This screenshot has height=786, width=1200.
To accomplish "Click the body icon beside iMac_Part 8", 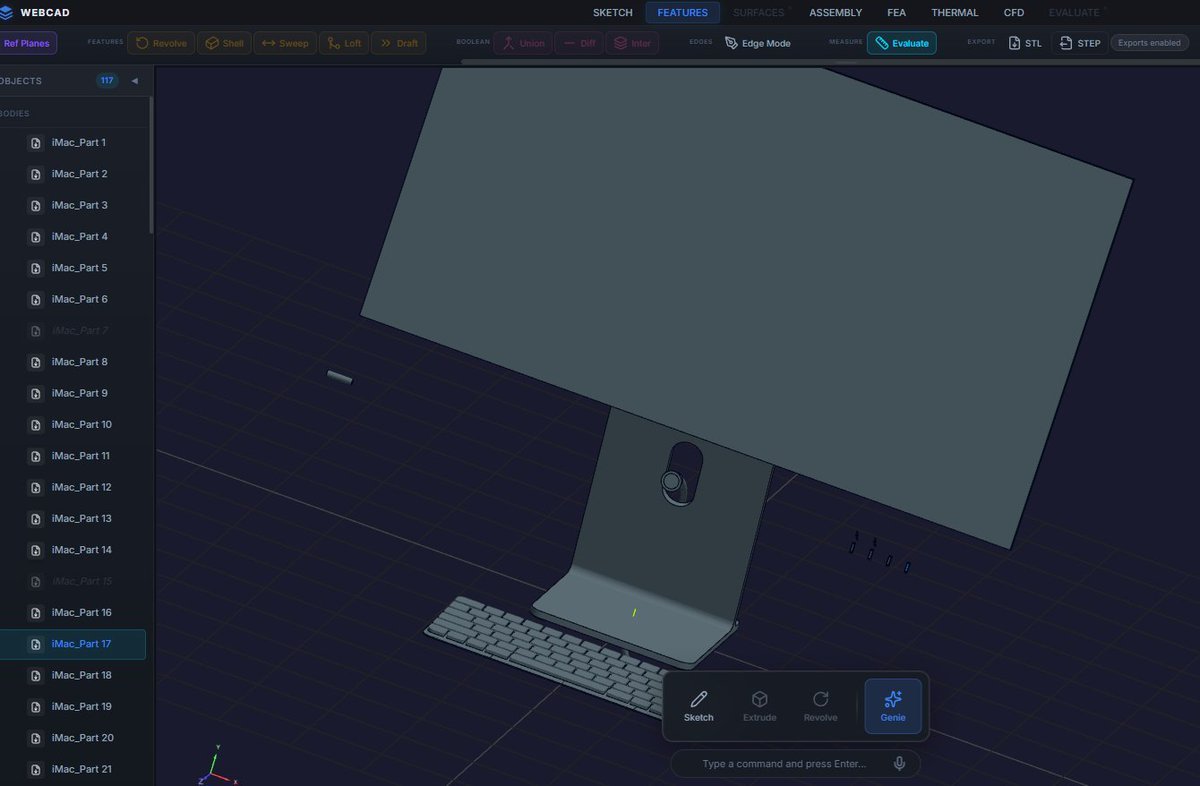I will coord(36,362).
